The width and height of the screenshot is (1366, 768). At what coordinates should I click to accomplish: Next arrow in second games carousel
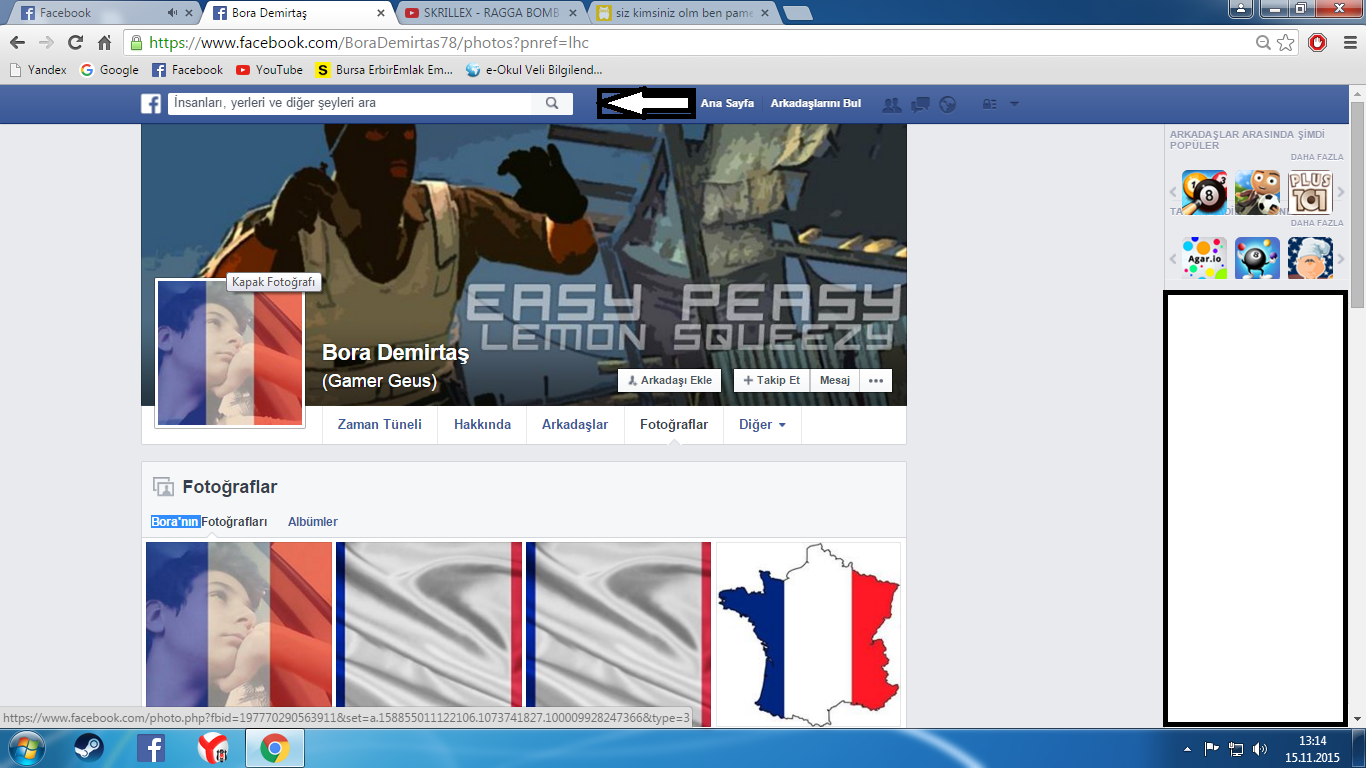(1341, 258)
